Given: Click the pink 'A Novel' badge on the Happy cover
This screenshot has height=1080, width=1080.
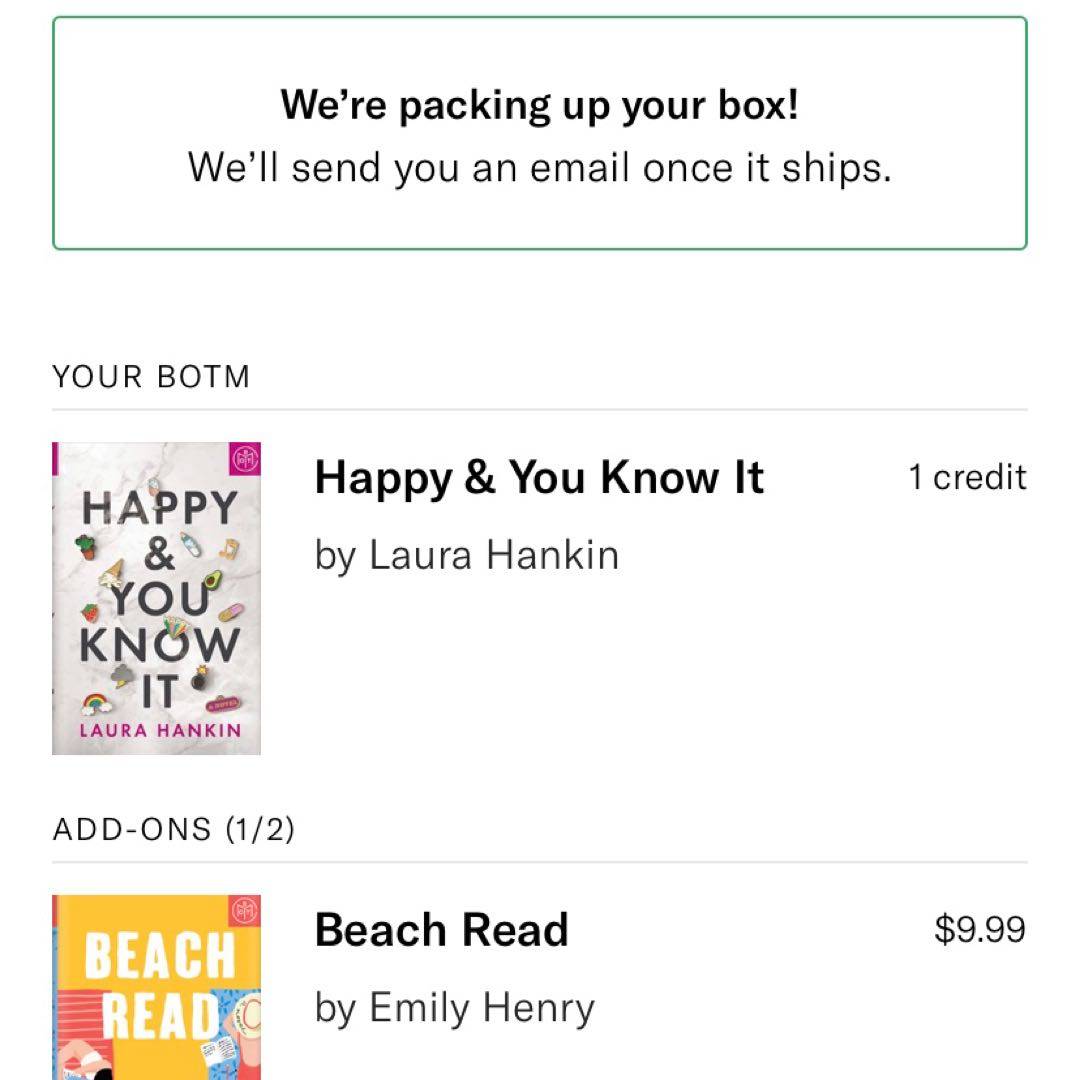Looking at the screenshot, I should (x=221, y=704).
